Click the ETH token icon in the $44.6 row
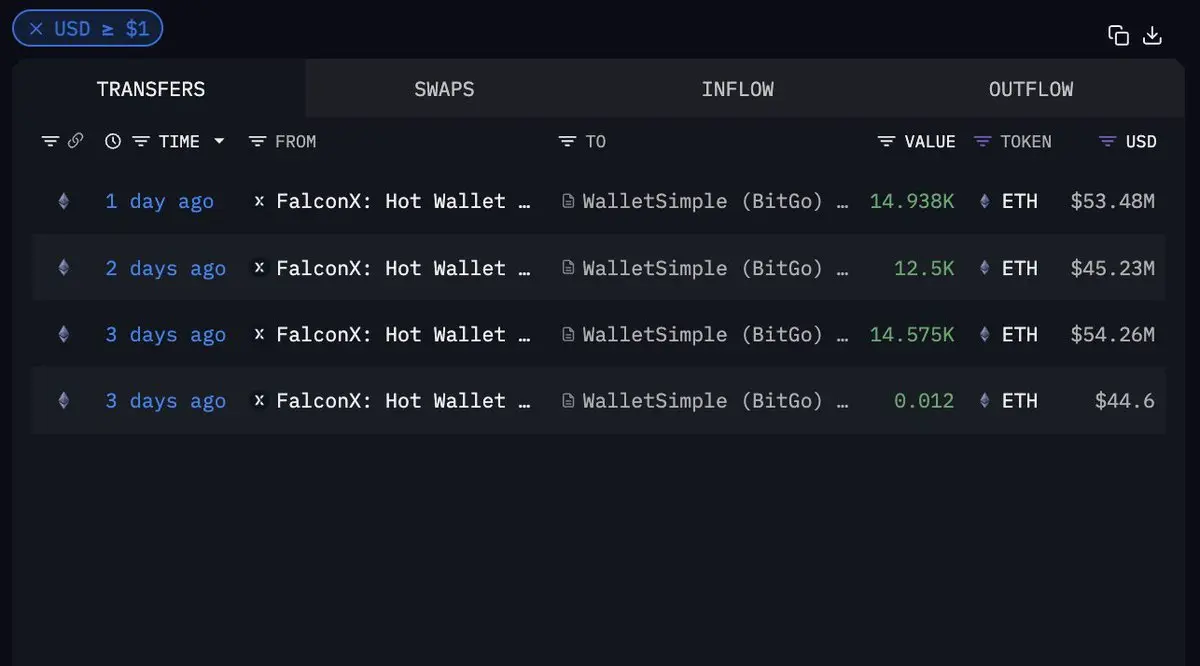Screen dimensions: 1200x666 click(x=984, y=401)
